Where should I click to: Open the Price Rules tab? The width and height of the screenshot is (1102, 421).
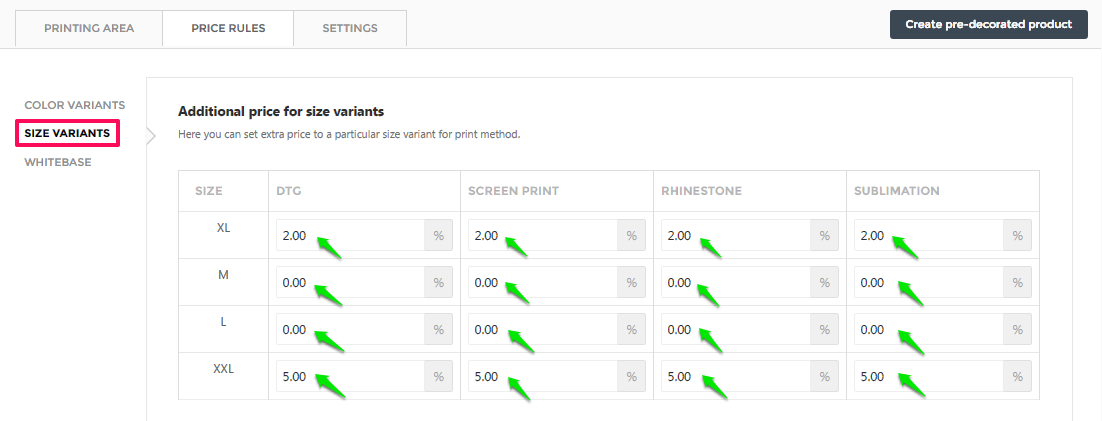pos(228,29)
